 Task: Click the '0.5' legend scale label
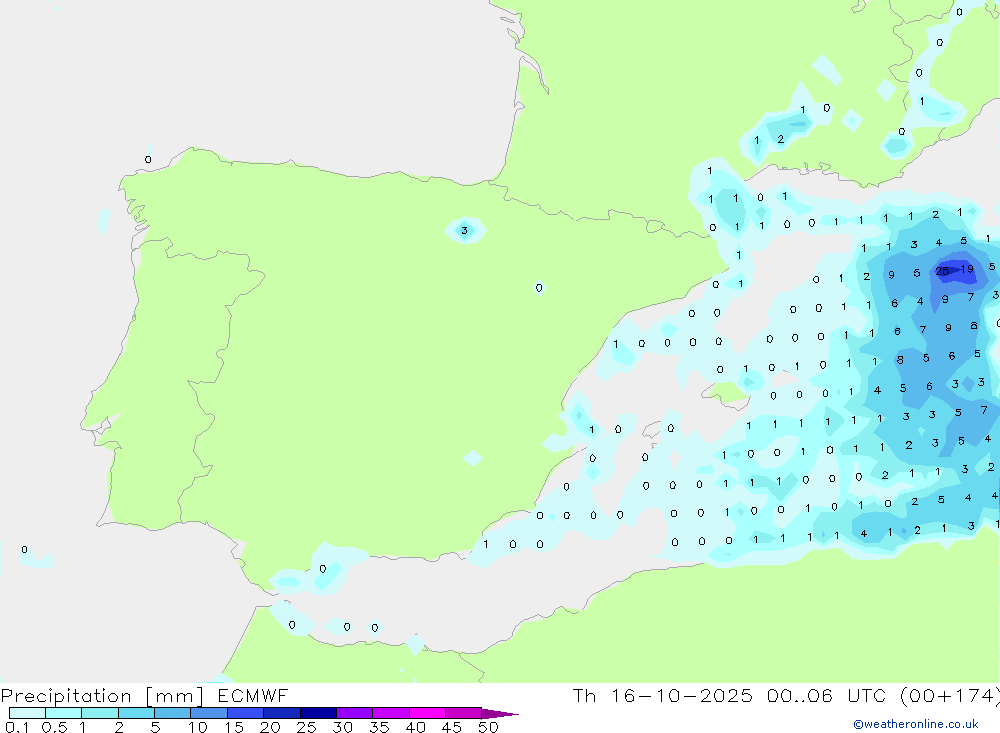coord(54,727)
